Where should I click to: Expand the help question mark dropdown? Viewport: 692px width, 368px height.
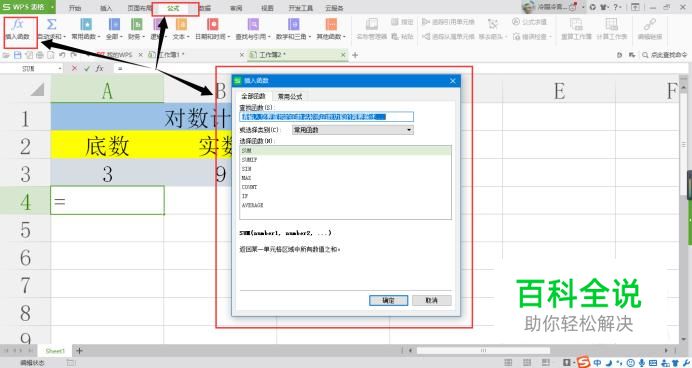click(x=621, y=8)
